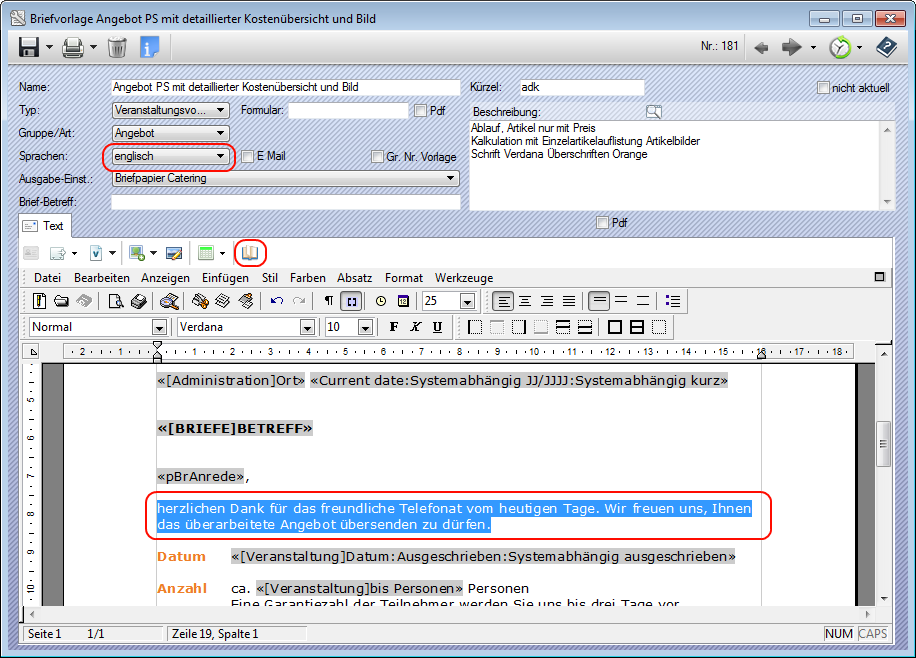Open the 'Briefpapier Catering' dropdown
Image resolution: width=916 pixels, height=658 pixels.
pos(452,179)
